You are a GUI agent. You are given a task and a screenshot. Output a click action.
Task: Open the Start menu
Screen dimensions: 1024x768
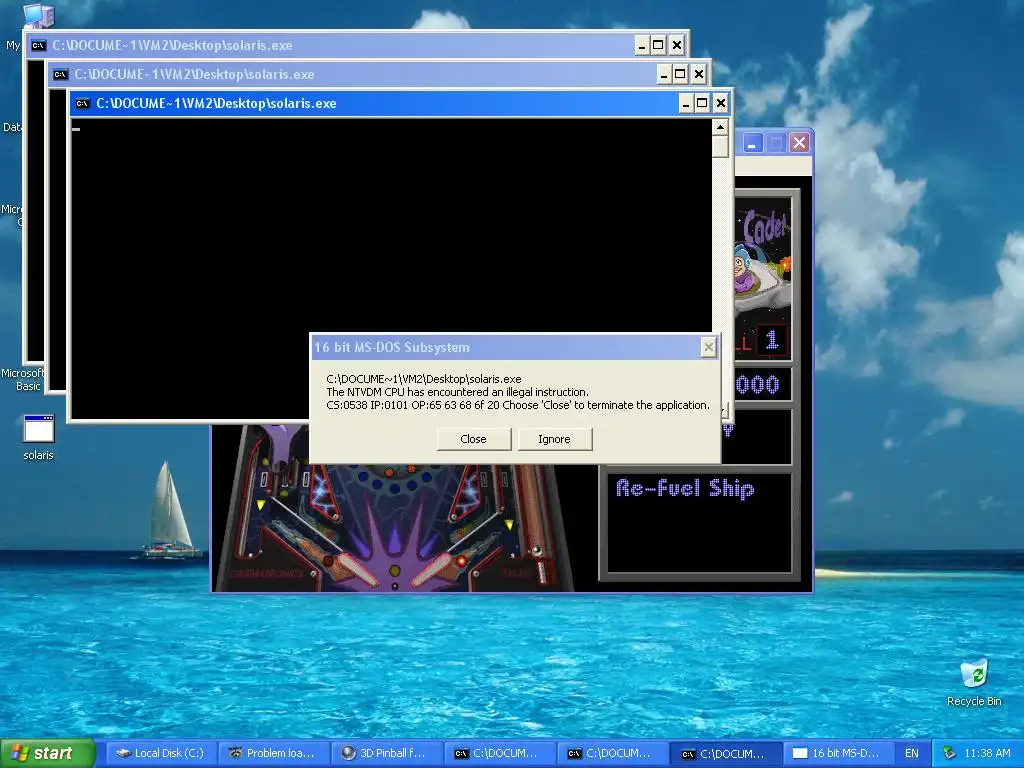point(47,753)
